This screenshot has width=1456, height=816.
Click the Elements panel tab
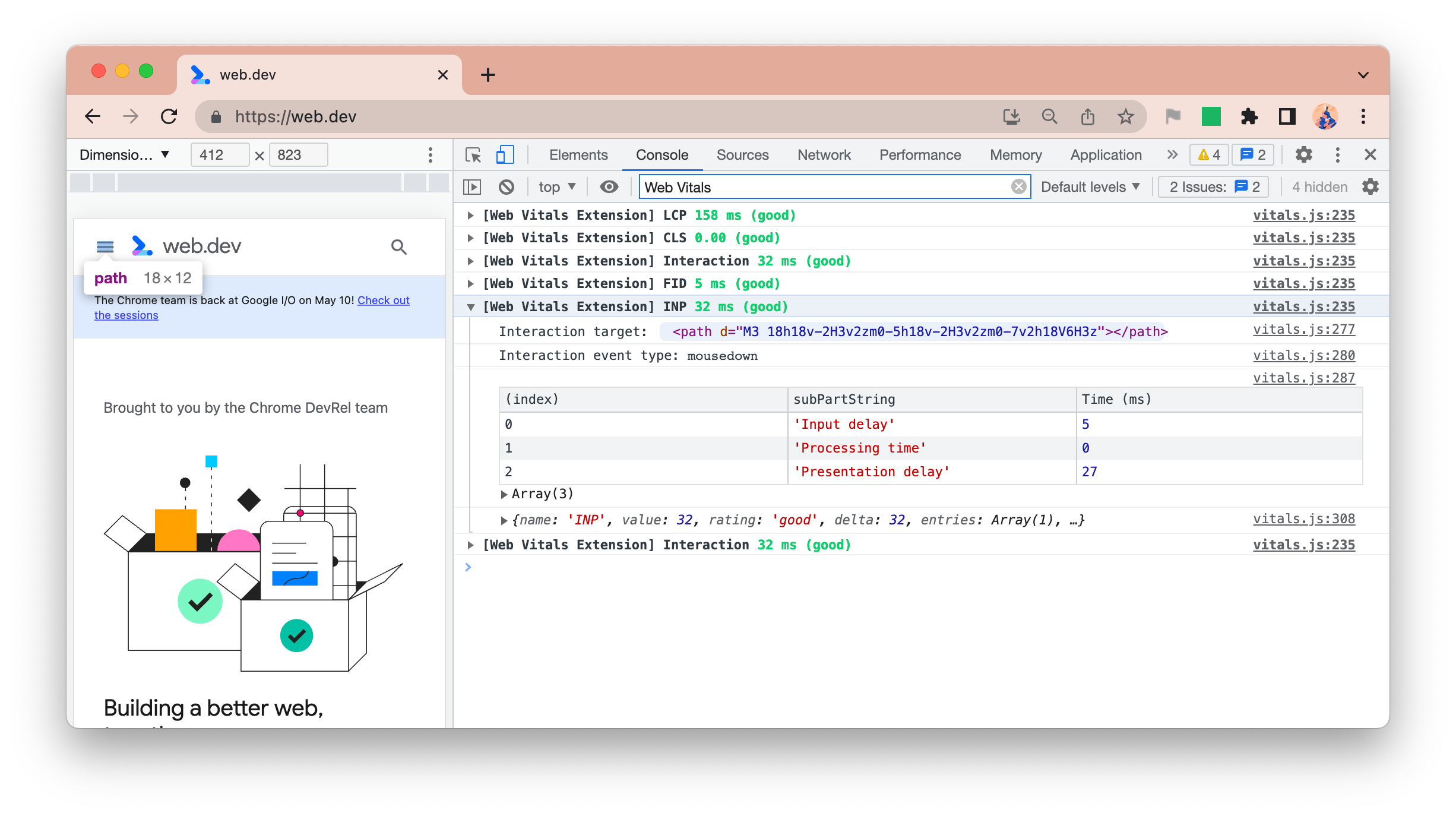pos(578,154)
